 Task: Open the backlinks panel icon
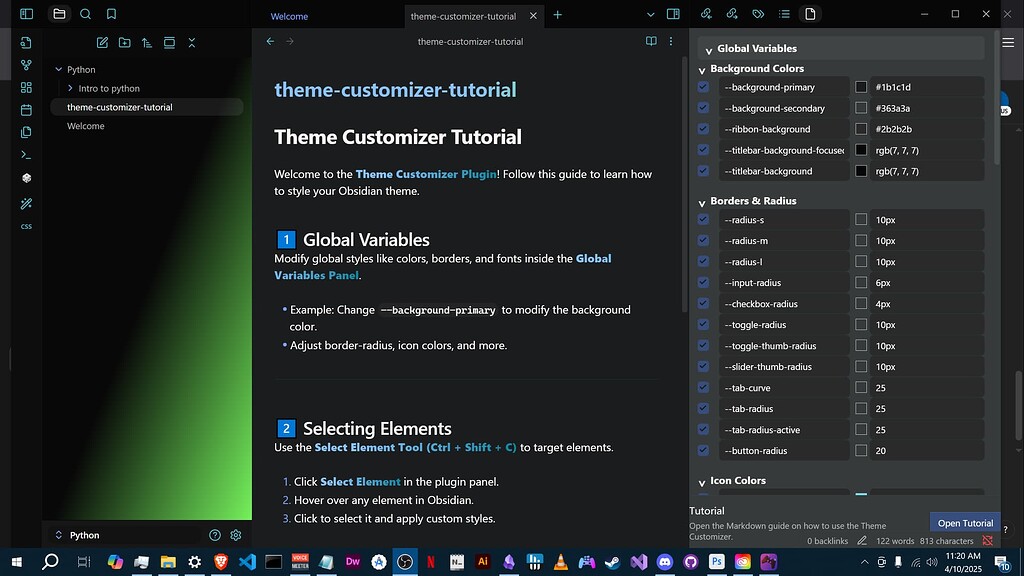pyautogui.click(x=706, y=15)
